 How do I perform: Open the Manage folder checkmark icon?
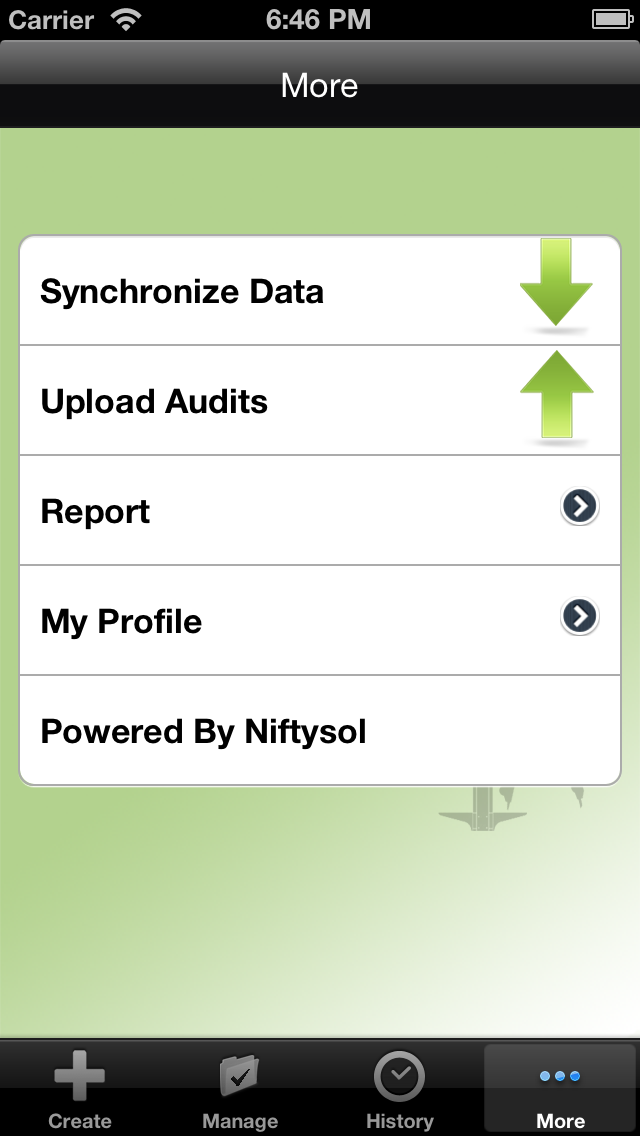(x=240, y=1076)
